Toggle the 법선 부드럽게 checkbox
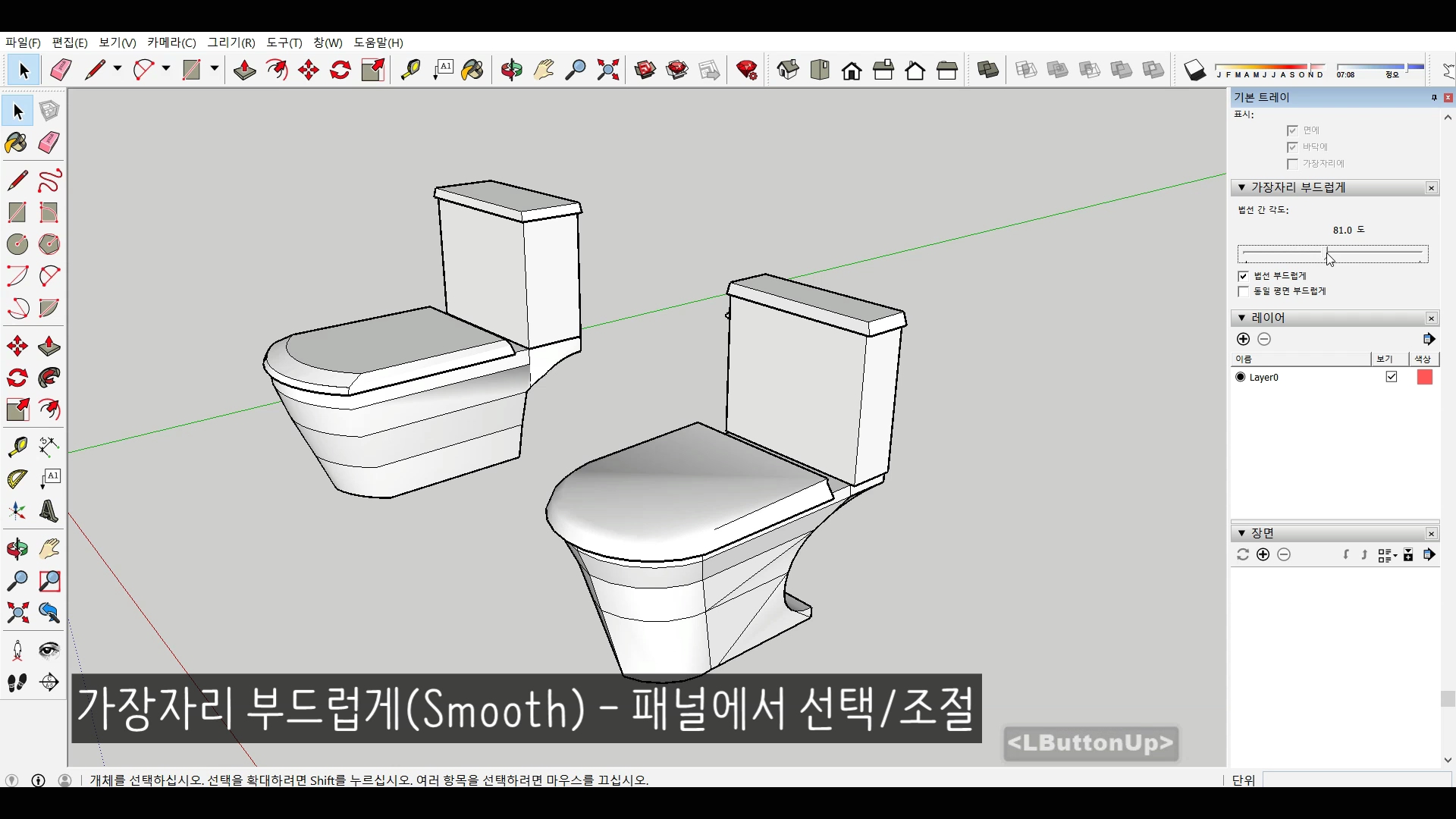Viewport: 1456px width, 819px height. point(1243,276)
